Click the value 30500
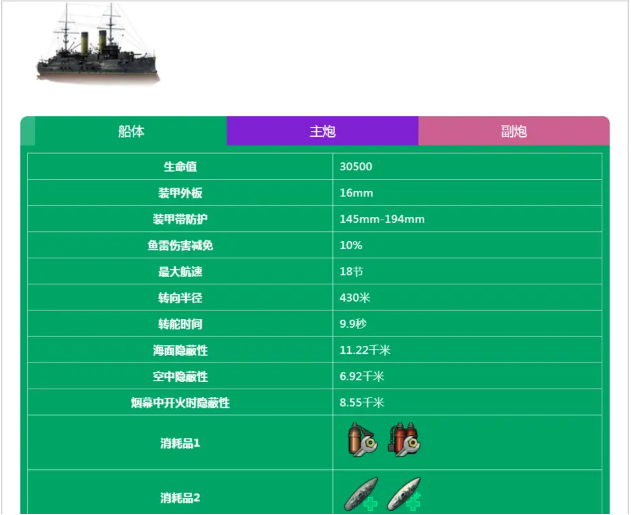 tap(356, 167)
